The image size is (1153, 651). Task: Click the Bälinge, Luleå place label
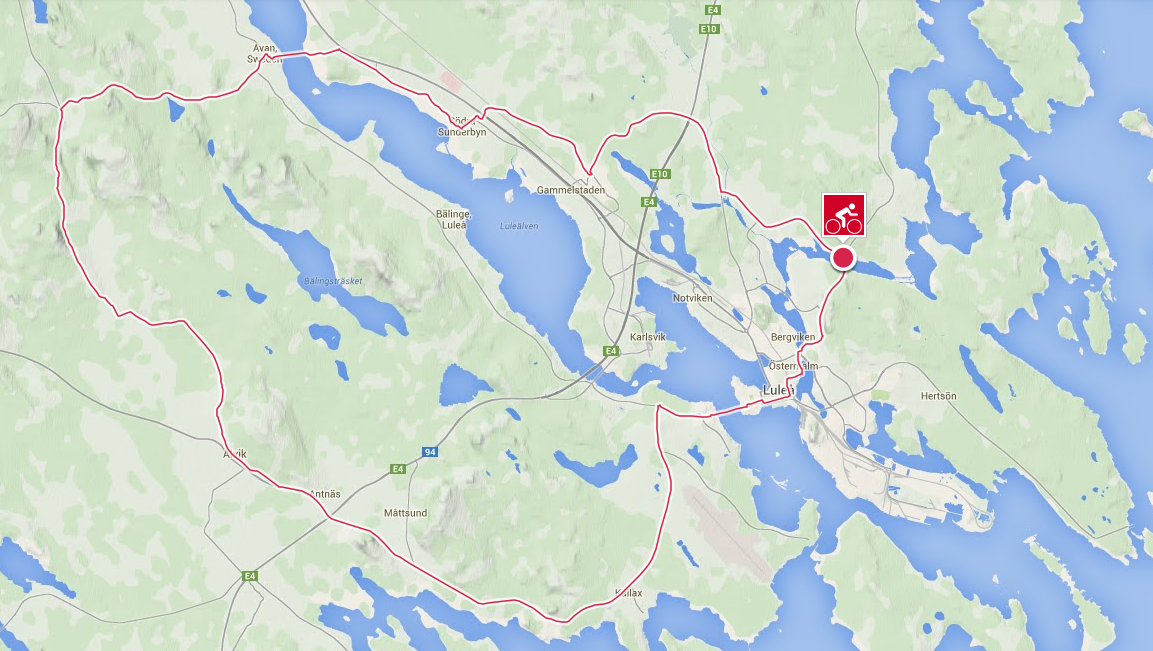[454, 219]
